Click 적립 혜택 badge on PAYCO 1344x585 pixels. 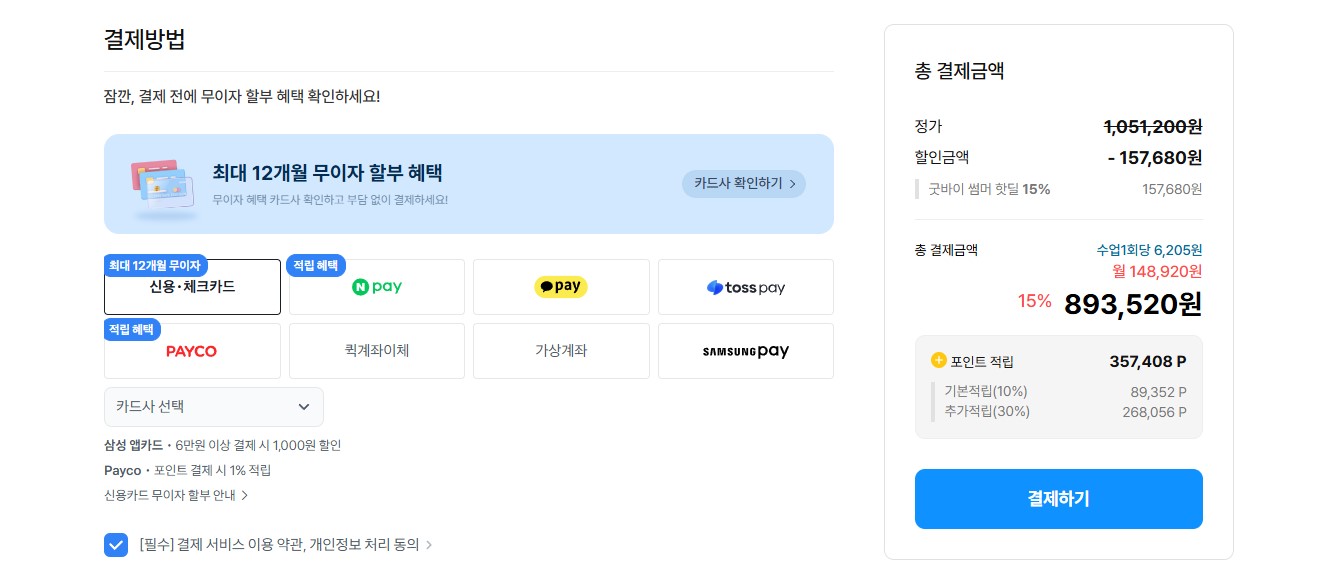pos(133,329)
